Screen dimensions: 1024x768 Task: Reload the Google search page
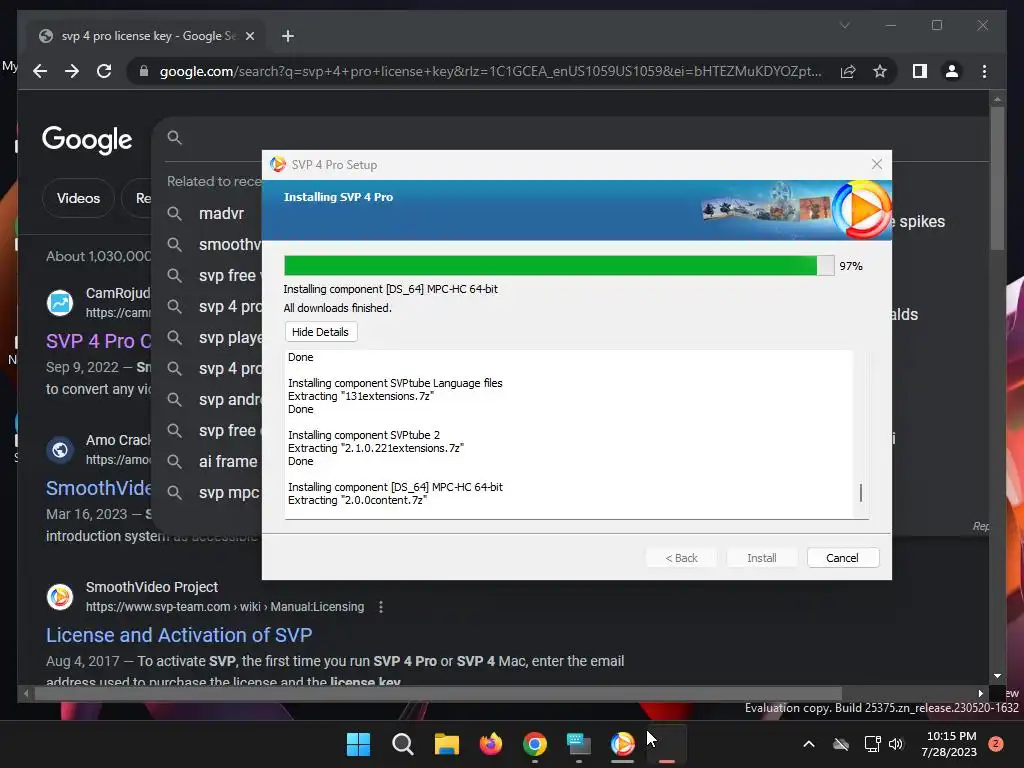click(104, 71)
